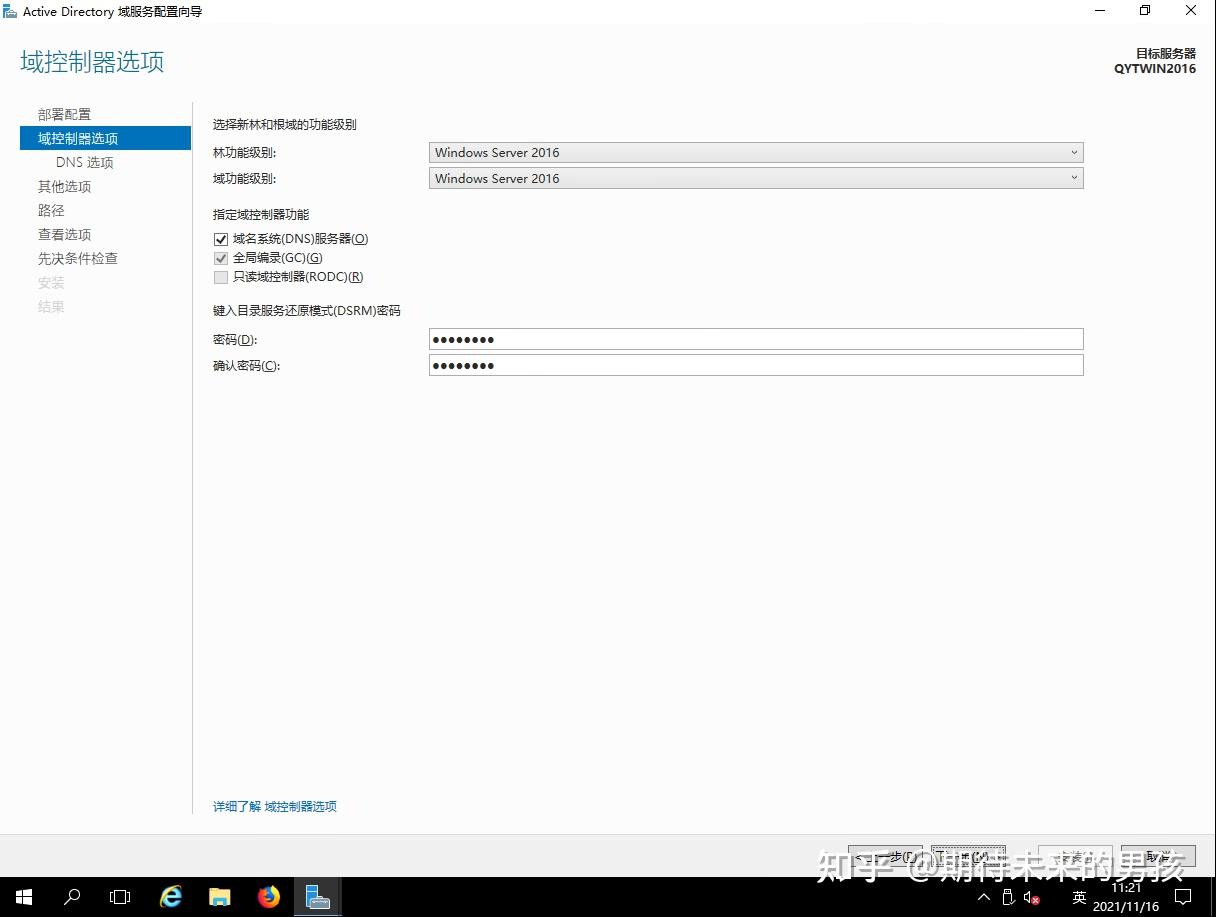Open the 林功能级别 dropdown
Viewport: 1216px width, 917px height.
pos(756,153)
